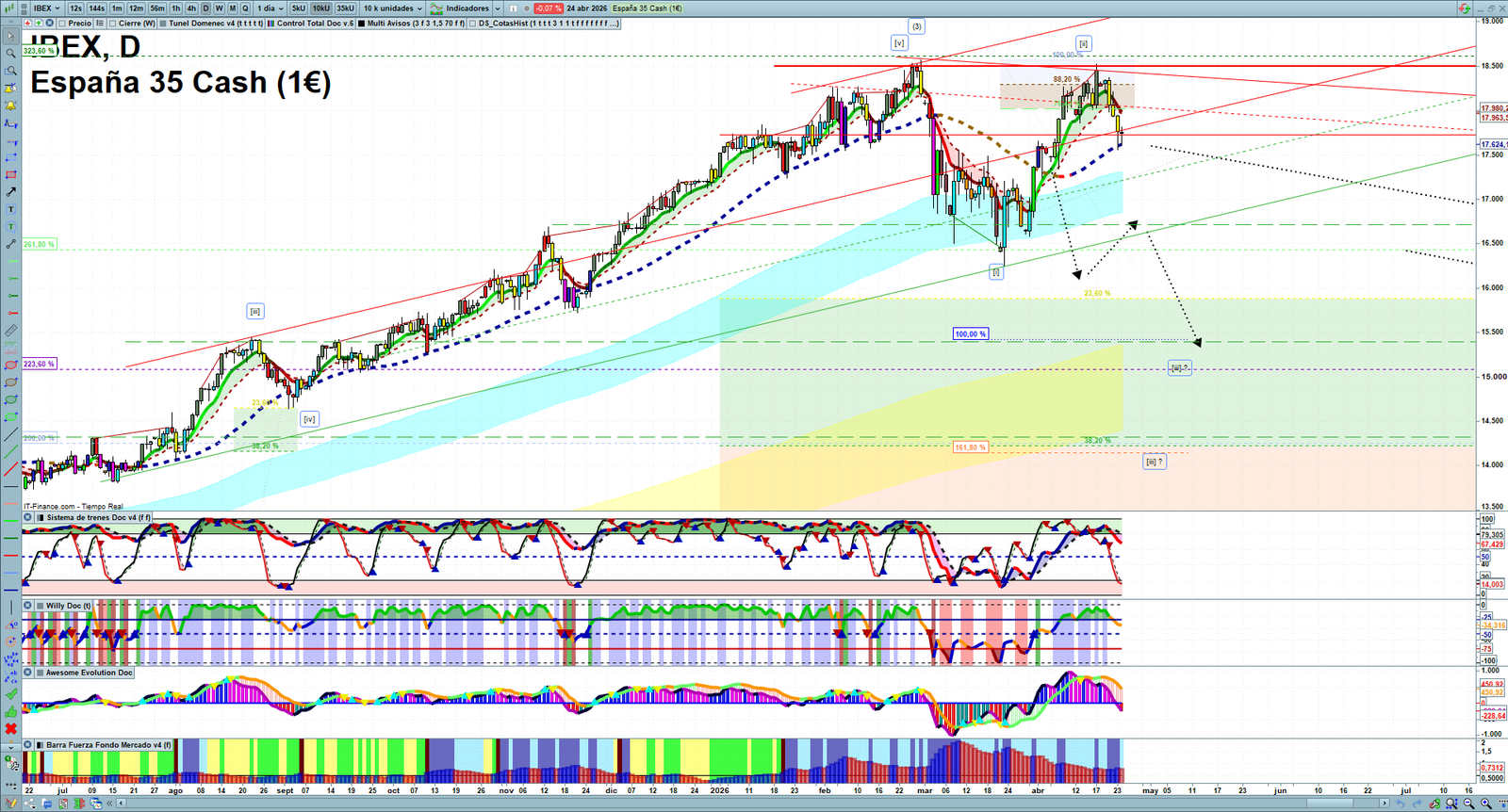Select the ruler measurement tool

coord(10,331)
